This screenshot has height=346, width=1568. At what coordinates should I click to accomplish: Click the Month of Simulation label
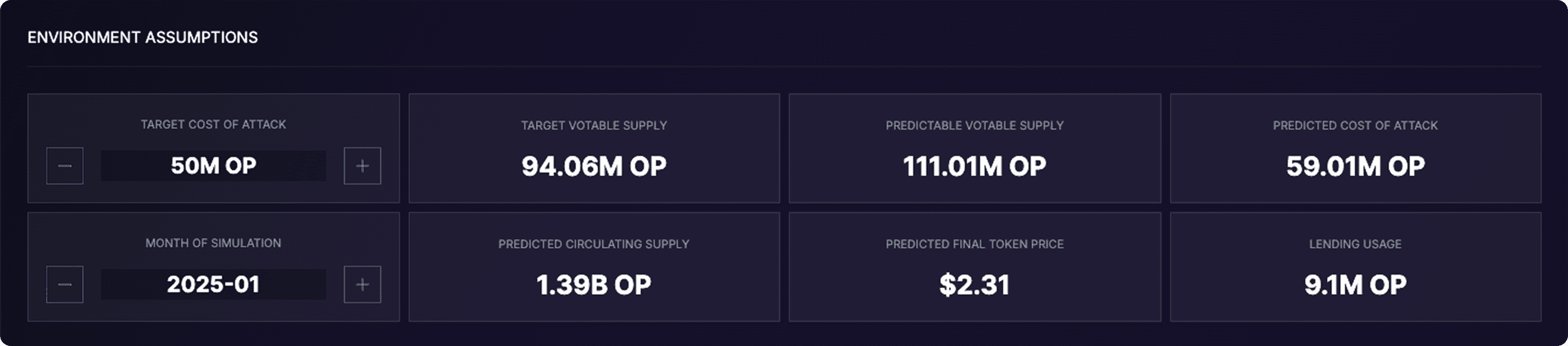coord(214,243)
